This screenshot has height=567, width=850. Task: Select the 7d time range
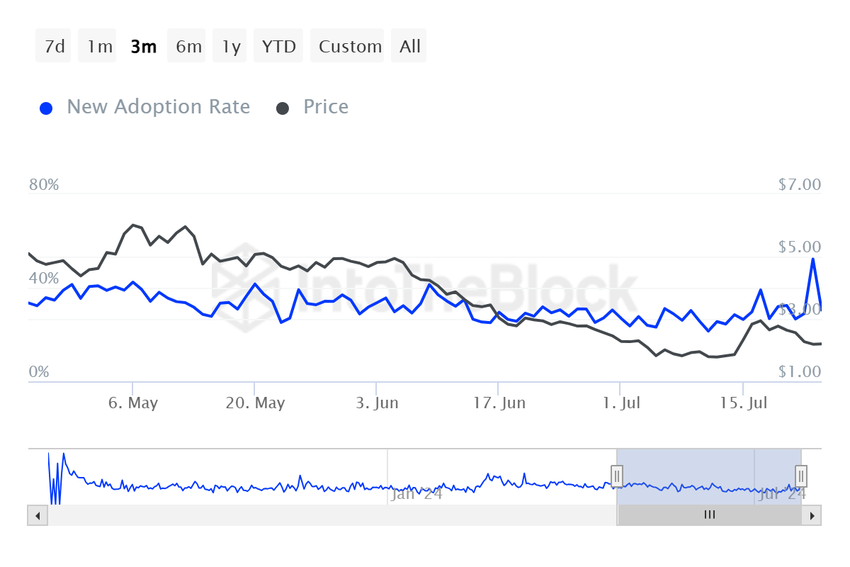click(x=54, y=46)
